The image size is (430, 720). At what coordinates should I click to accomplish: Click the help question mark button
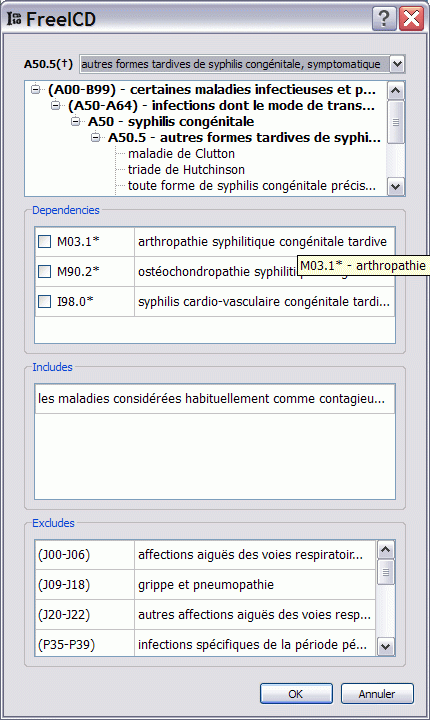pos(384,19)
